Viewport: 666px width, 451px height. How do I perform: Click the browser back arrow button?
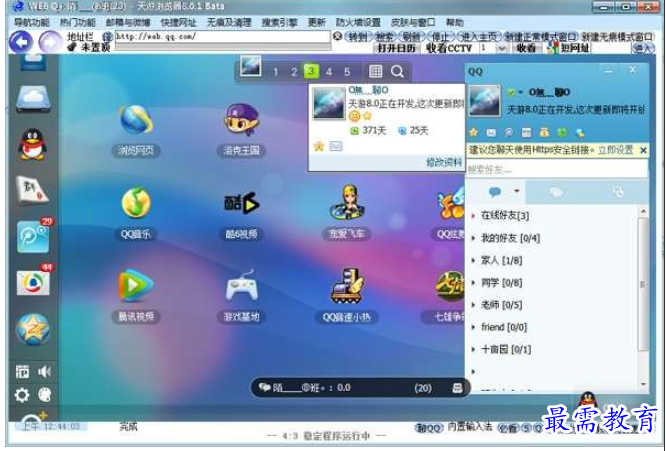coord(20,42)
